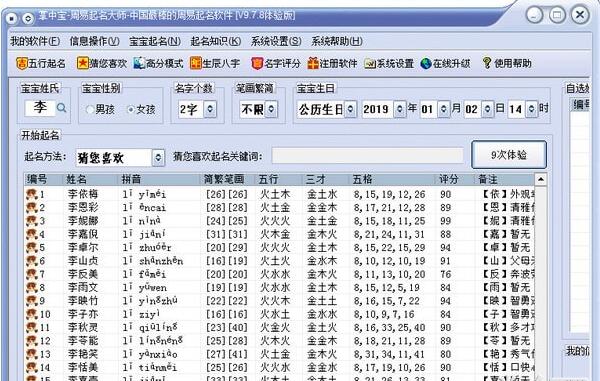This screenshot has width=600, height=381.
Task: Open the 系统帮助(H) menu
Action: [337, 41]
